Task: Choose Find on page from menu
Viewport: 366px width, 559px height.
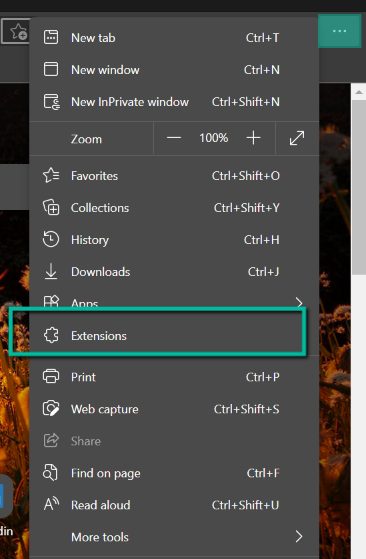Action: pyautogui.click(x=174, y=473)
